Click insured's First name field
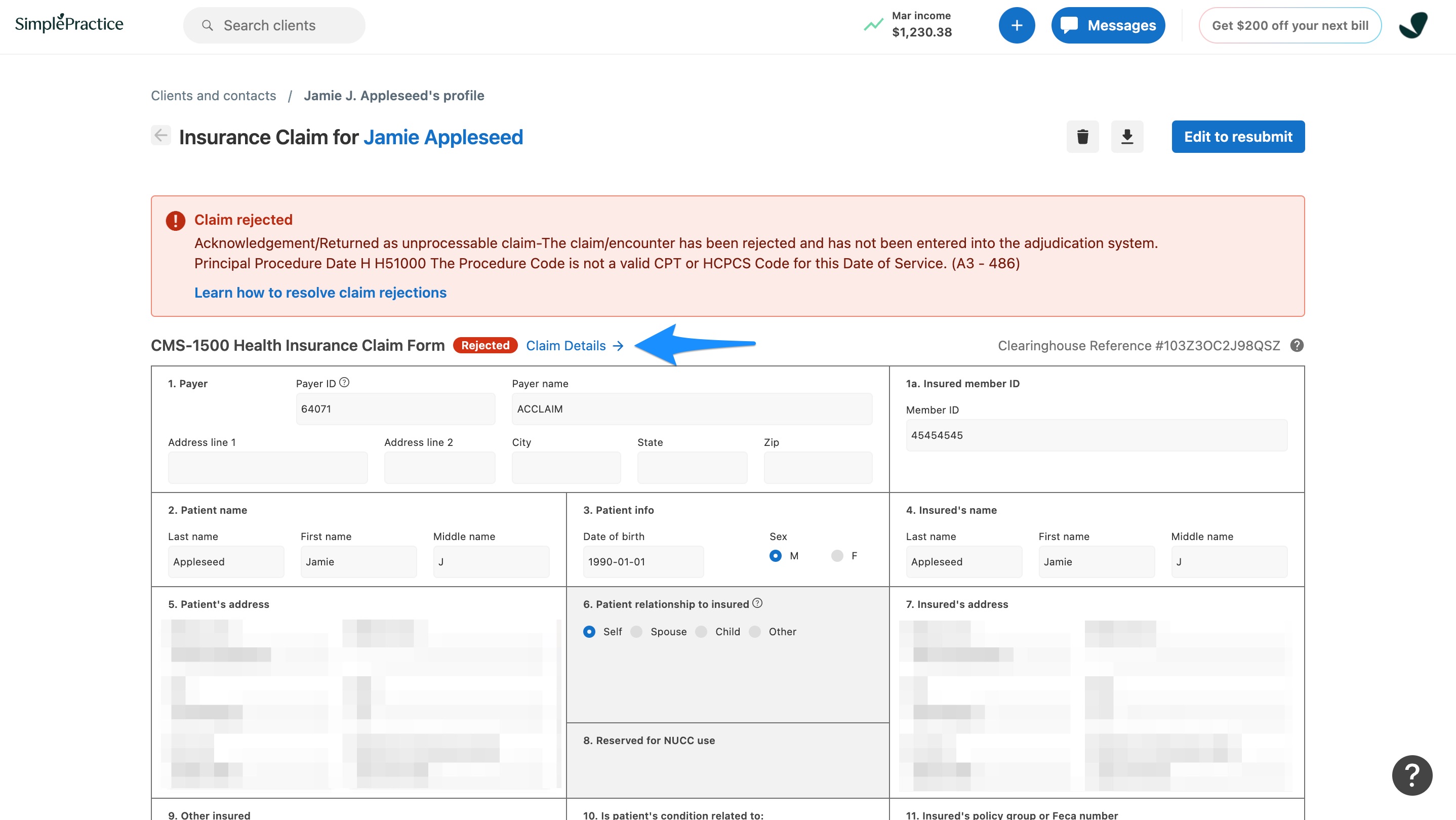 pyautogui.click(x=1097, y=562)
